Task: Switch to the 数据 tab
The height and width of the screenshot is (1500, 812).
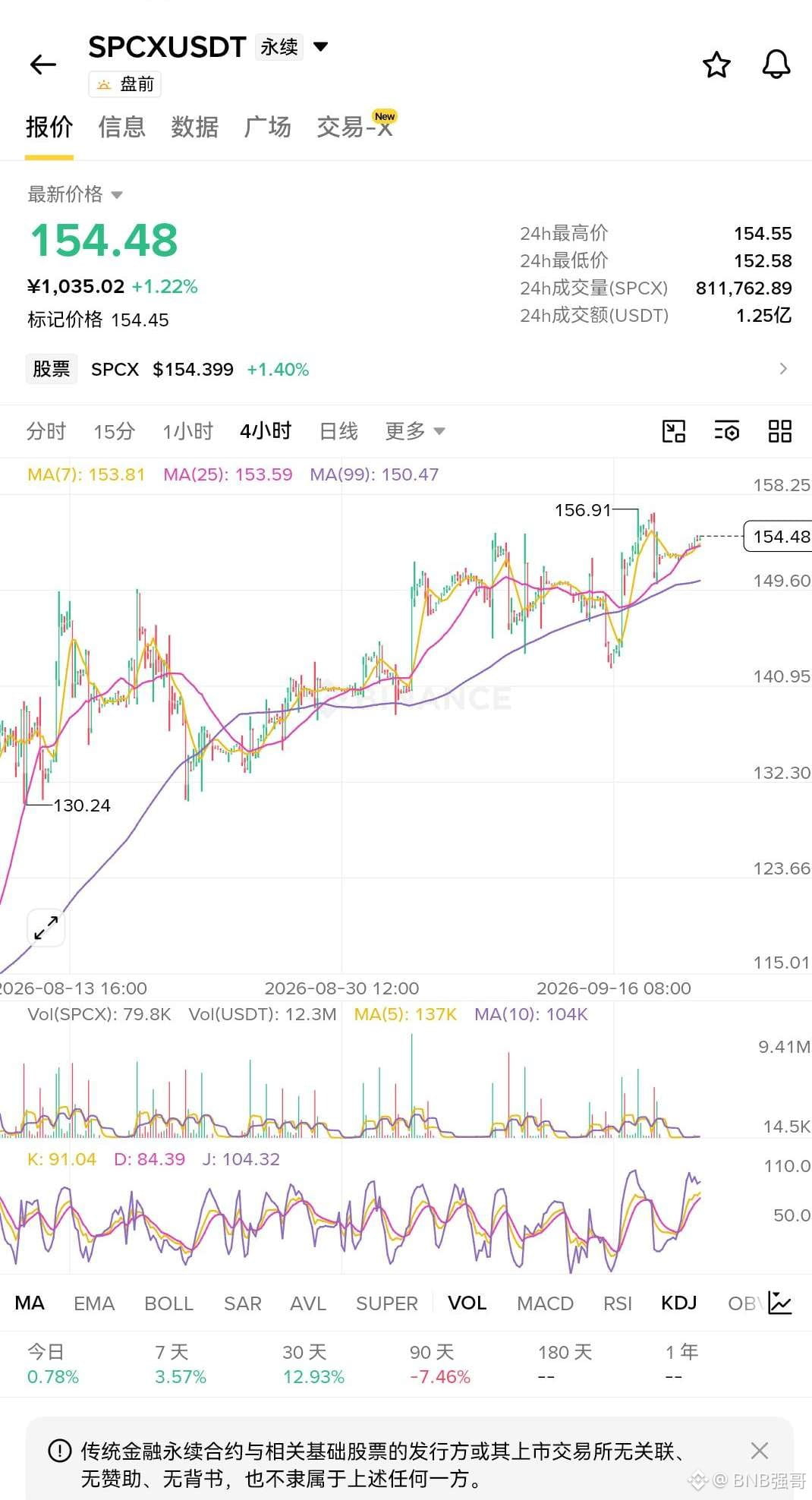Action: click(x=194, y=127)
